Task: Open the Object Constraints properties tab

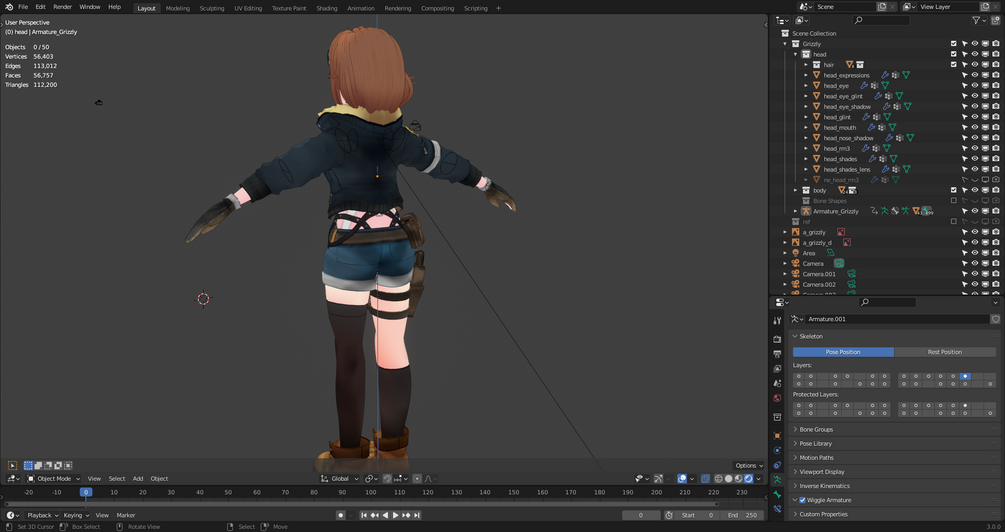Action: pos(777,465)
